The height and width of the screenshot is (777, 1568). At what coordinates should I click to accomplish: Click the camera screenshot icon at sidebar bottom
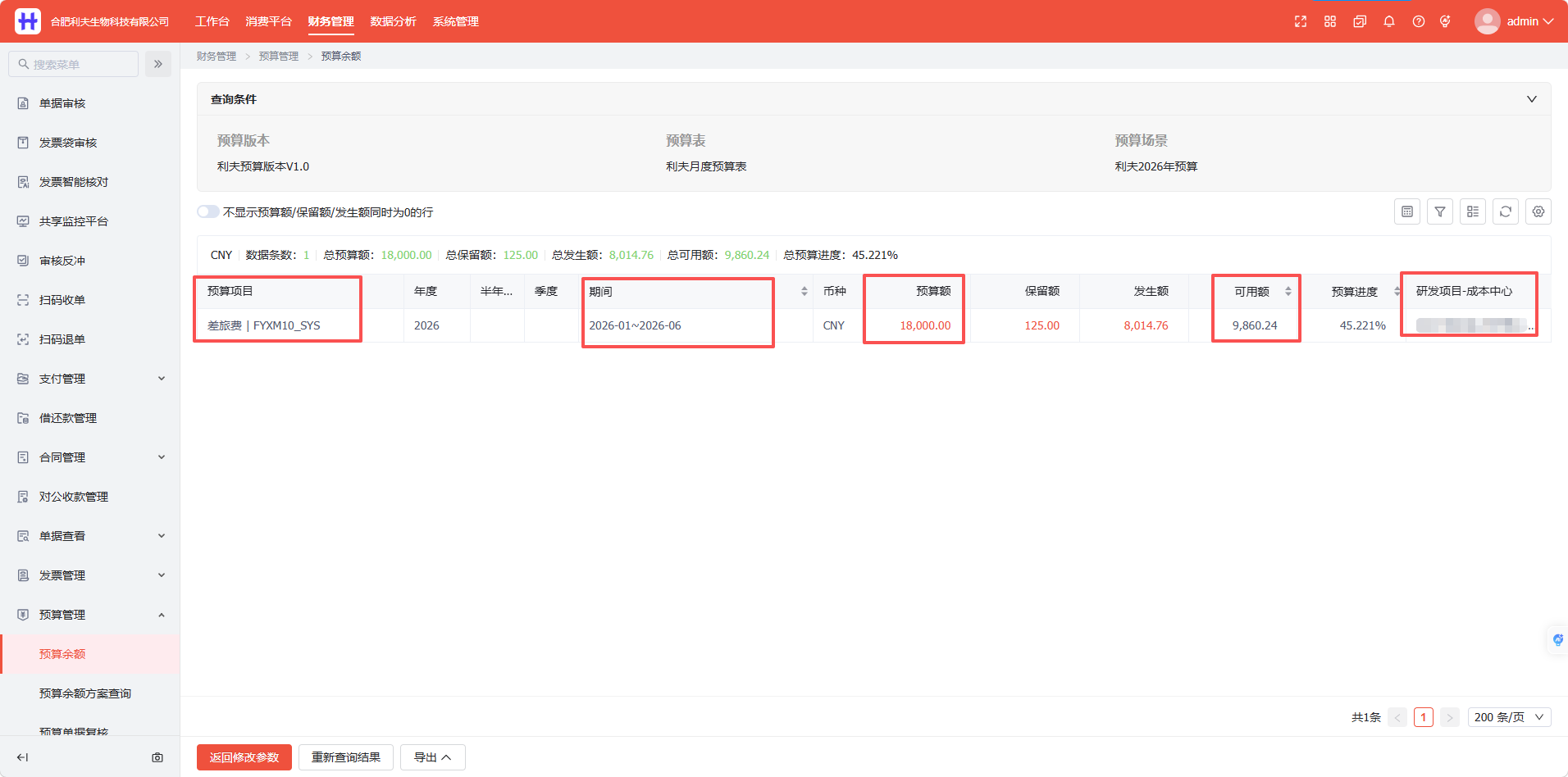point(157,757)
